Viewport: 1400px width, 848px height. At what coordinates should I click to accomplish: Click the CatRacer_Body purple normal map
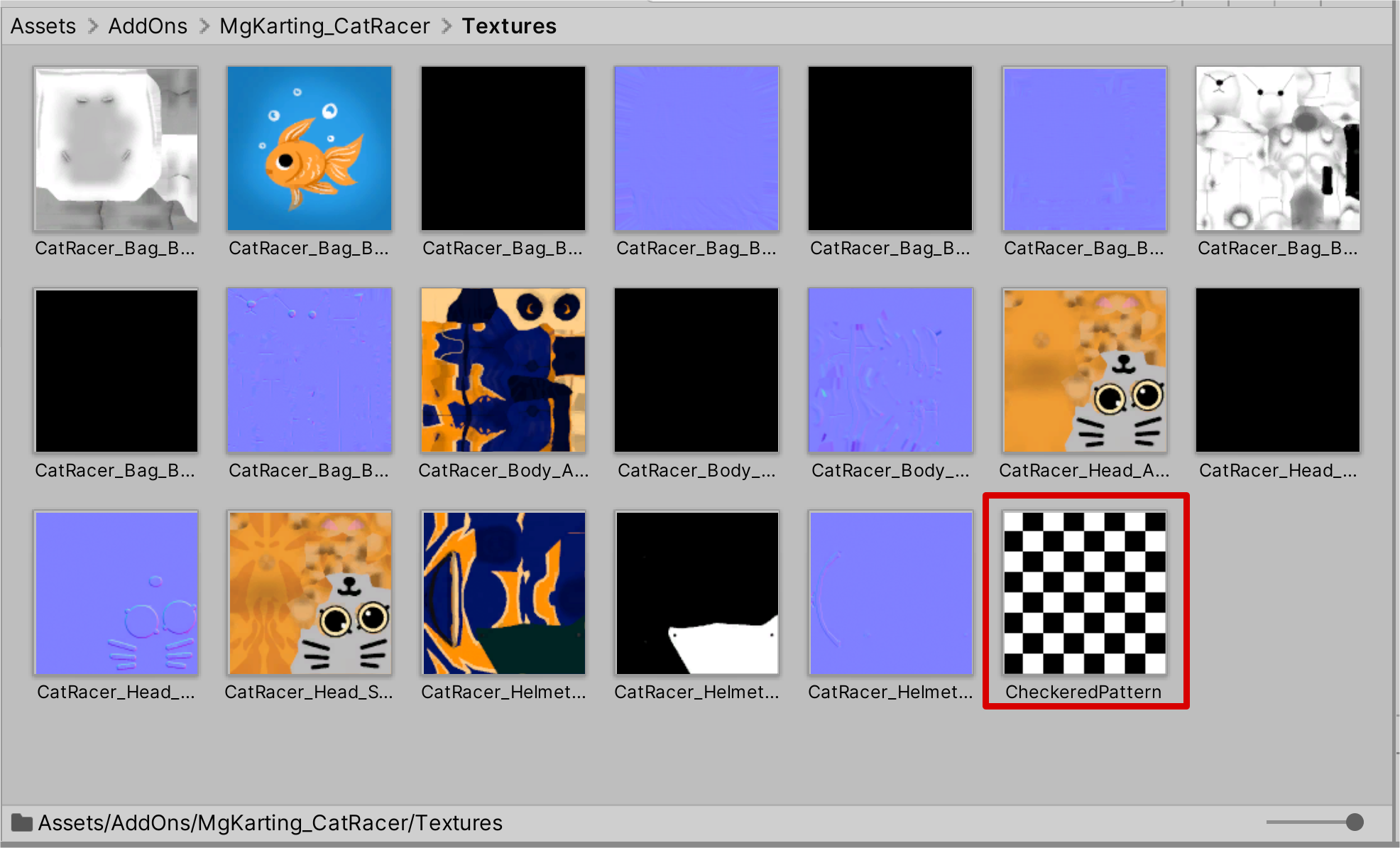pos(890,370)
